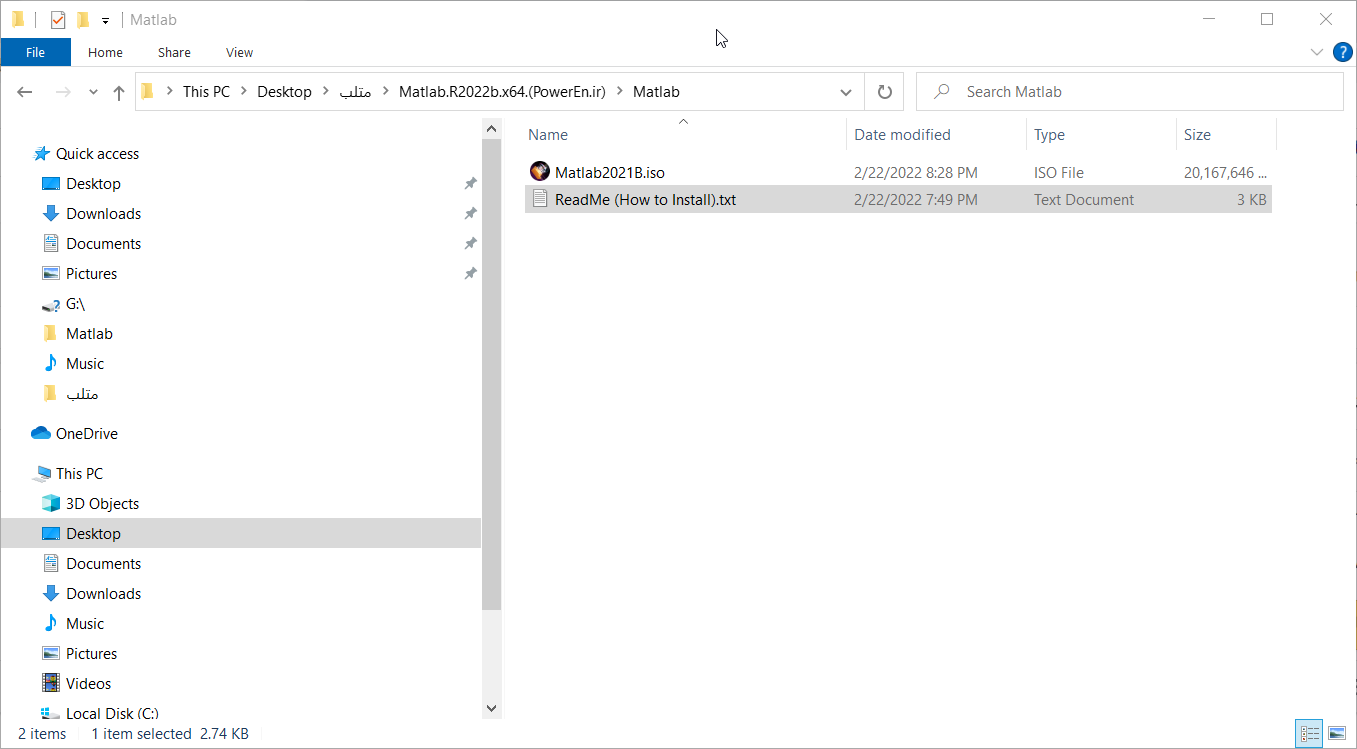Open the recent locations dropdown
Viewport: 1357px width, 749px height.
point(93,92)
